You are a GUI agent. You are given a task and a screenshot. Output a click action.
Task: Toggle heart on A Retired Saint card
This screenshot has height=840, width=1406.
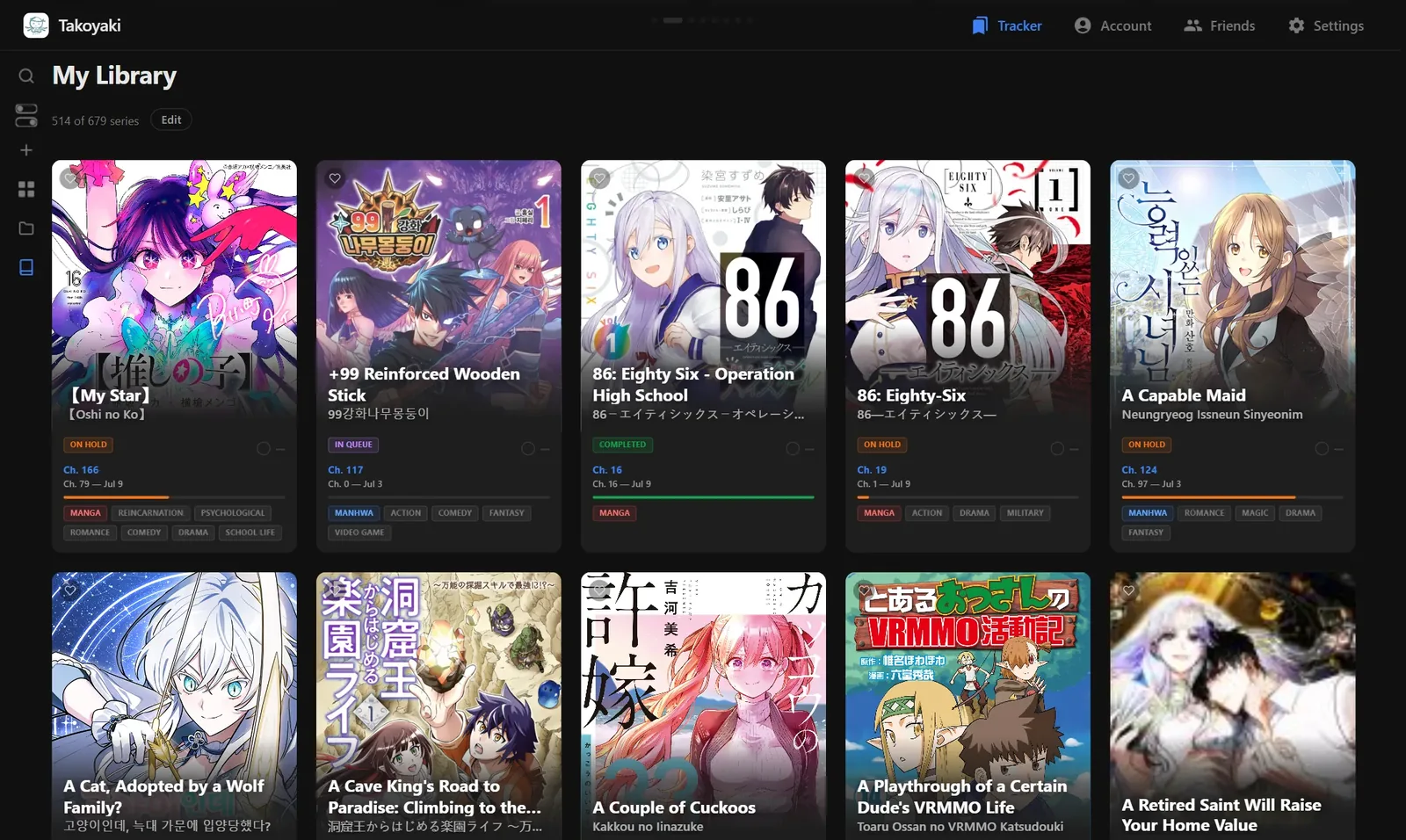[x=1128, y=590]
